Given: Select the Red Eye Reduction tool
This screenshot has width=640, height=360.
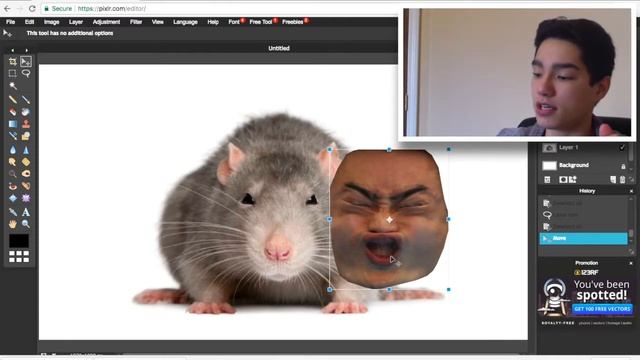Looking at the screenshot, I should (13, 186).
